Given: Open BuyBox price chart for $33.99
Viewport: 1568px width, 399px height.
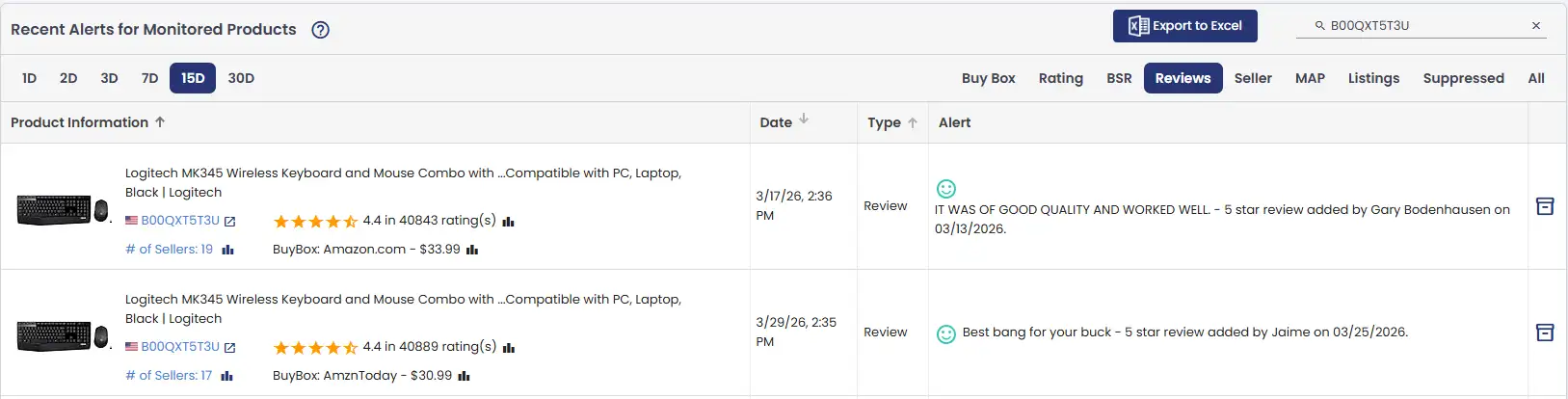Looking at the screenshot, I should (472, 250).
